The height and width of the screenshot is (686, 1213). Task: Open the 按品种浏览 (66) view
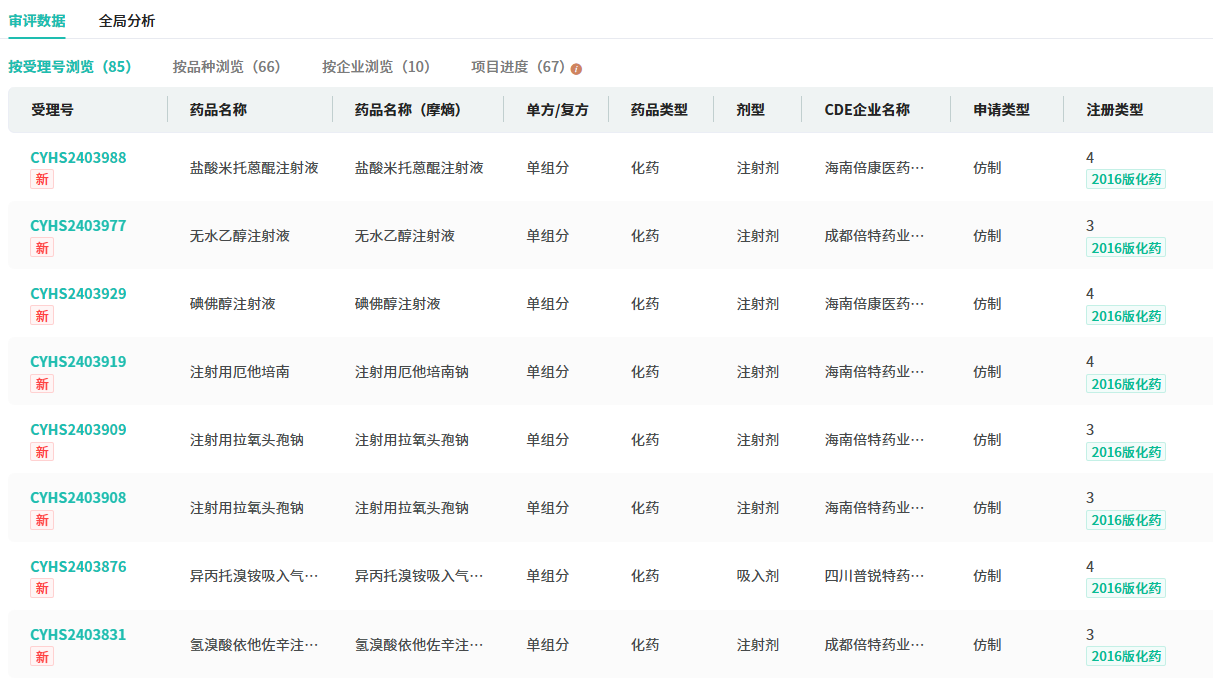[x=226, y=67]
